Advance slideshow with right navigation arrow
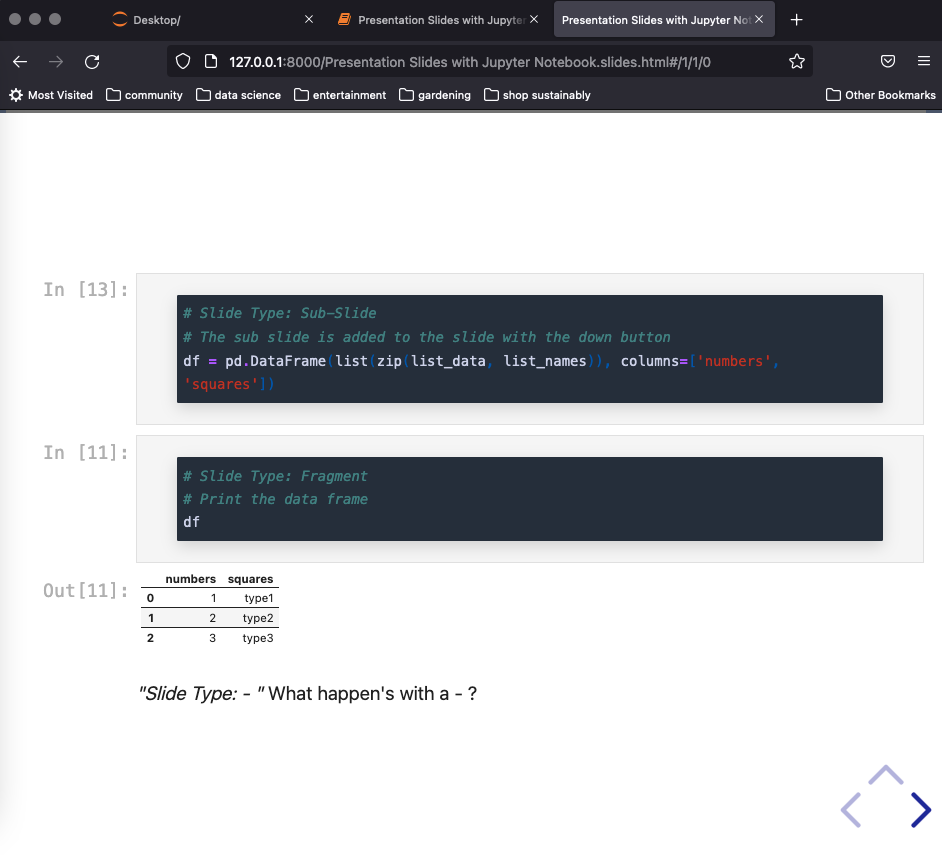This screenshot has height=866, width=942. coord(921,810)
